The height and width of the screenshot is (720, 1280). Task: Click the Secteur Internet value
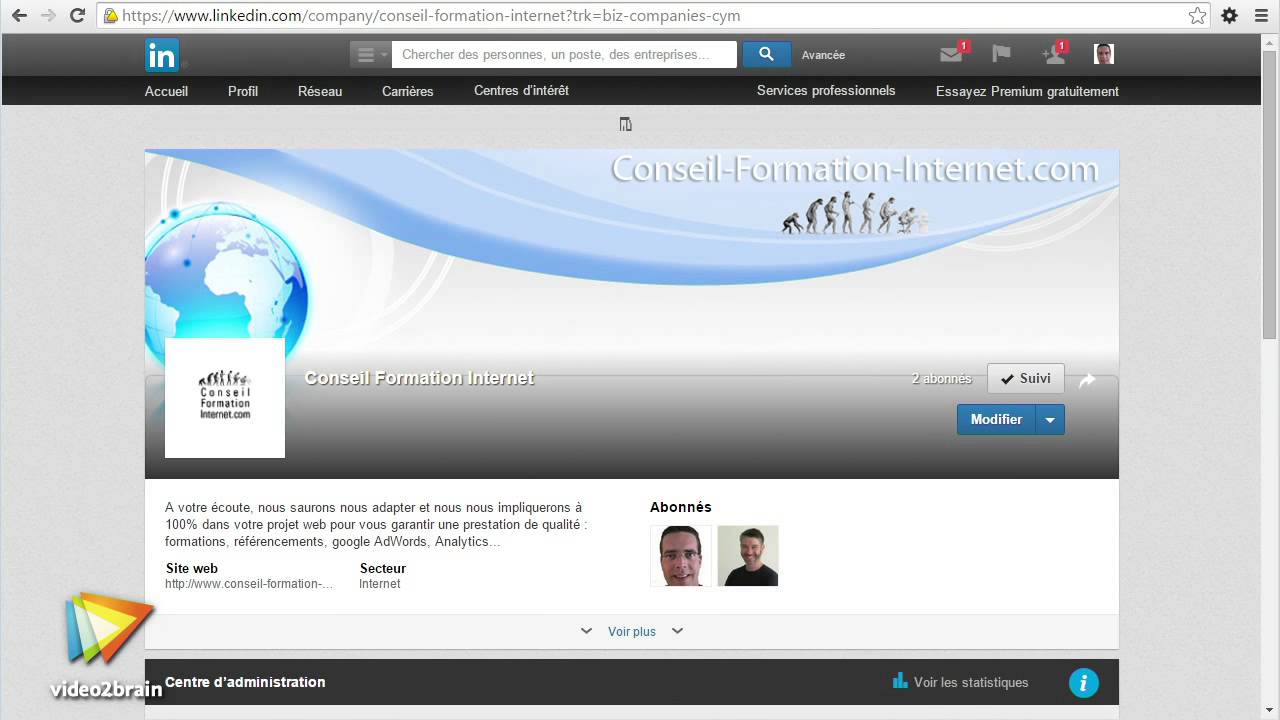click(x=380, y=584)
